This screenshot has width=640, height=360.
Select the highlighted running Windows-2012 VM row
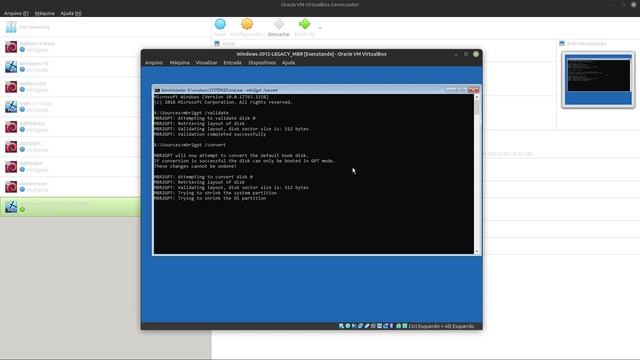(70, 207)
